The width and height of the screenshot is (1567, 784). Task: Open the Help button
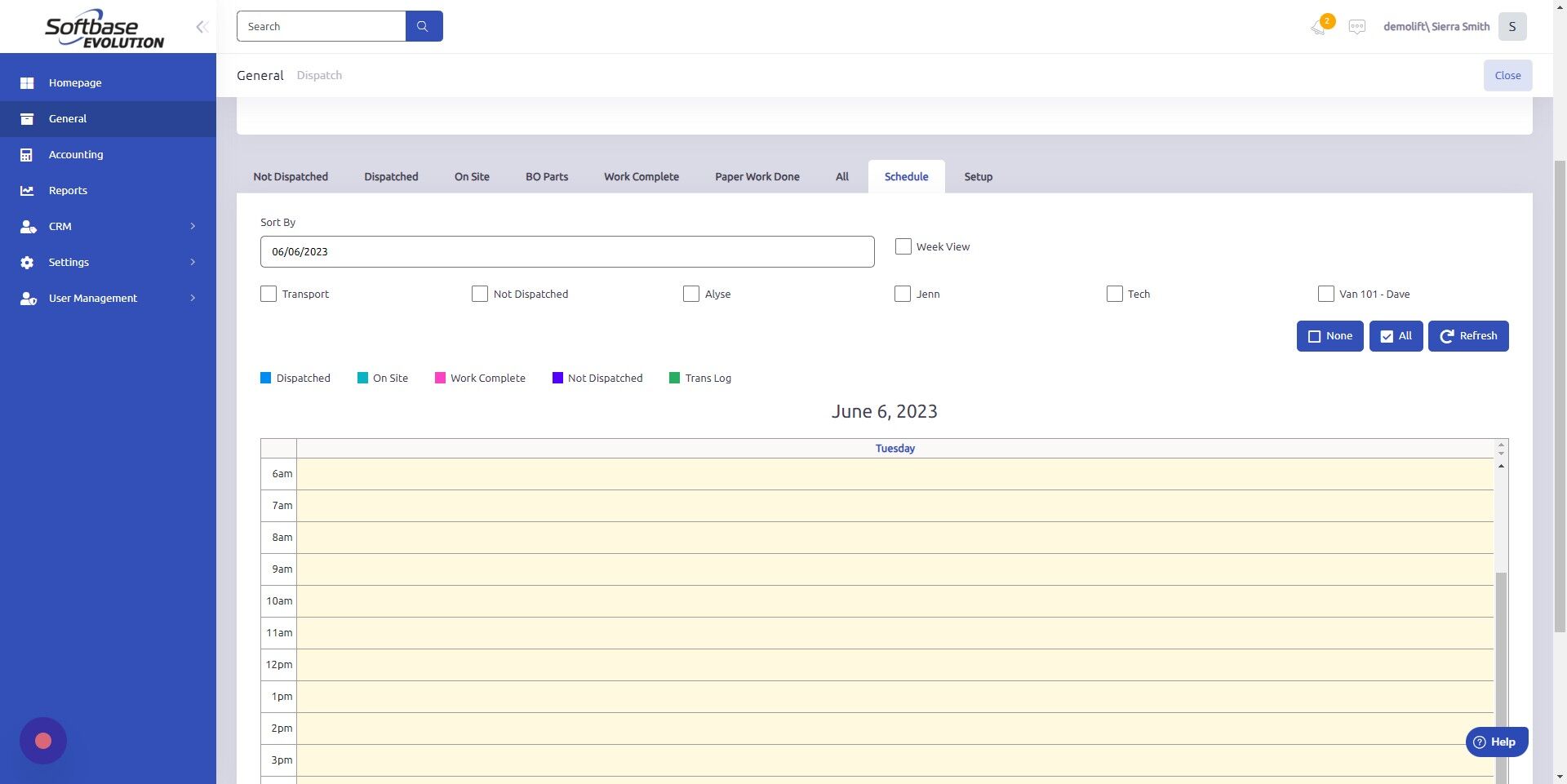tap(1497, 742)
